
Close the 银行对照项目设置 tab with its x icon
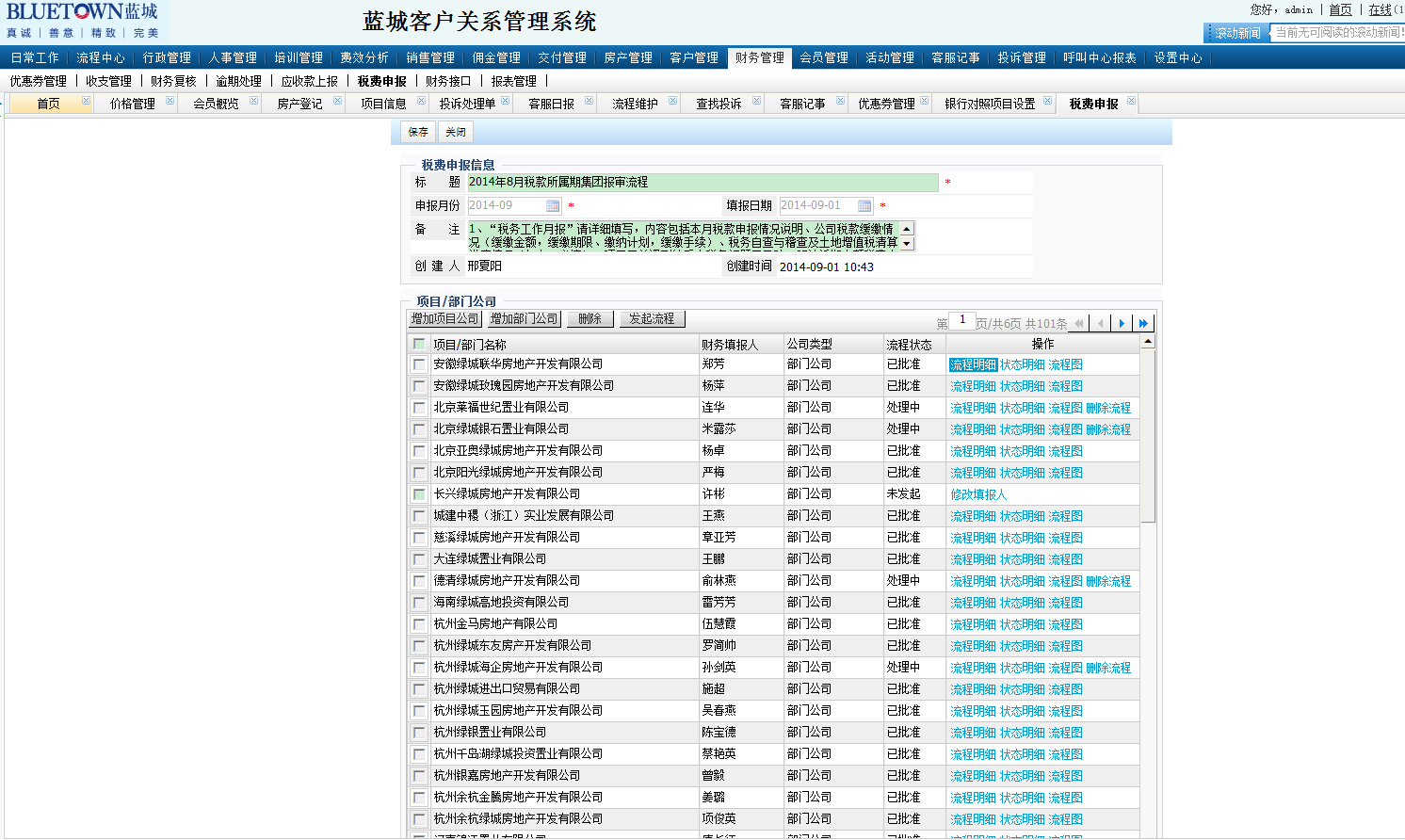point(1047,101)
